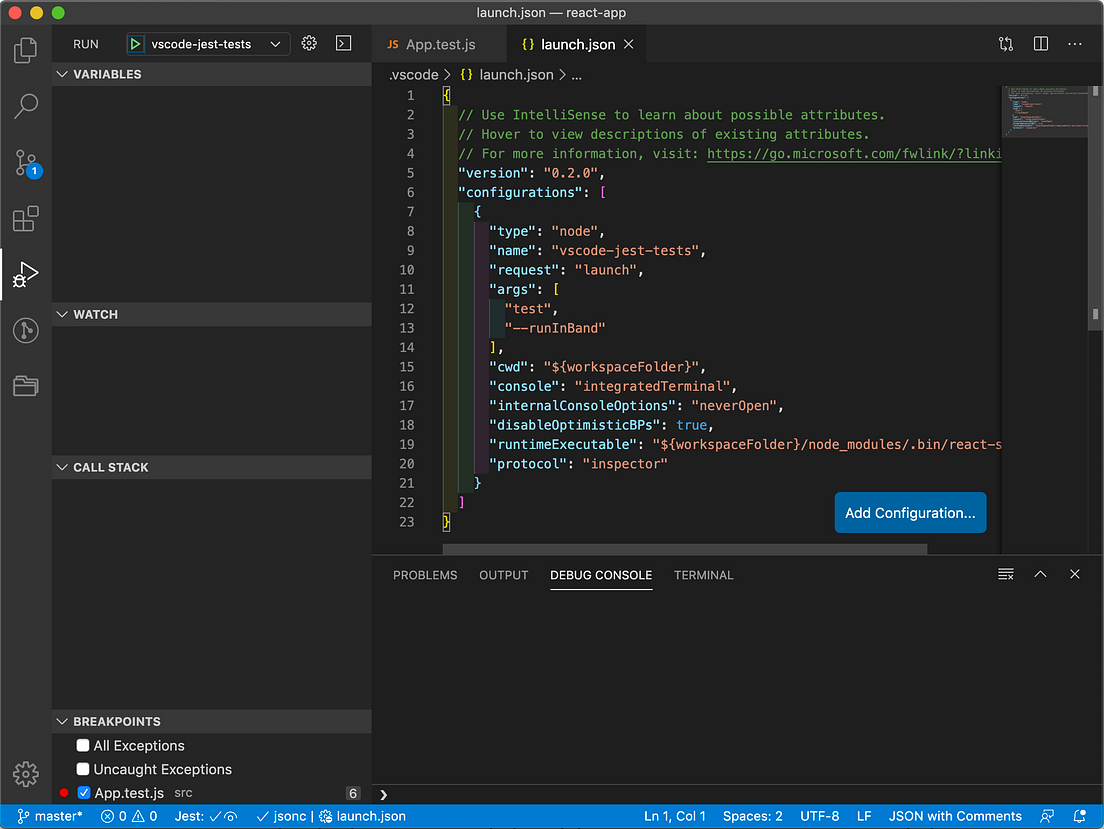Enable the All Exceptions breakpoint
This screenshot has height=829, width=1104.
(x=82, y=745)
